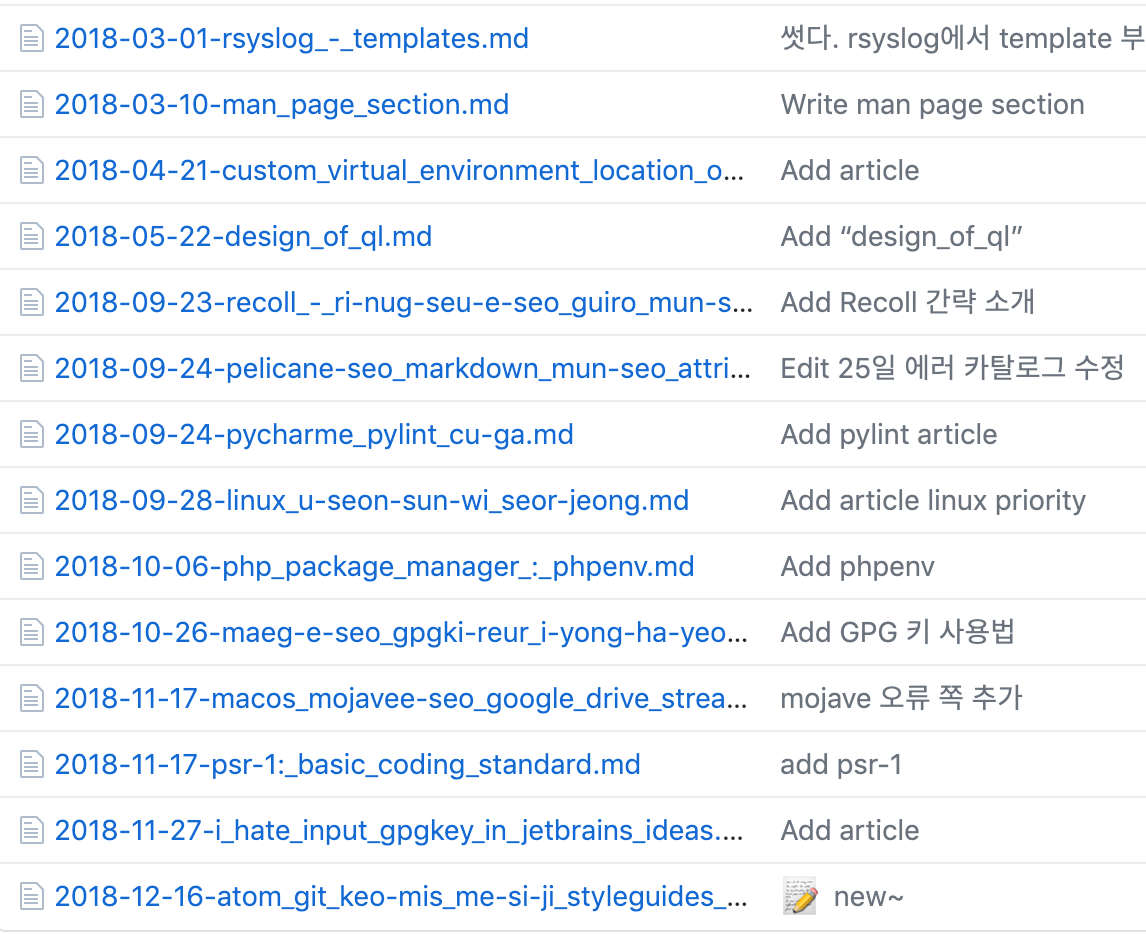Open 2018-09-24-pycharme_pylint_cu-ga.md file
Viewport: 1146px width, 934px height.
[314, 435]
